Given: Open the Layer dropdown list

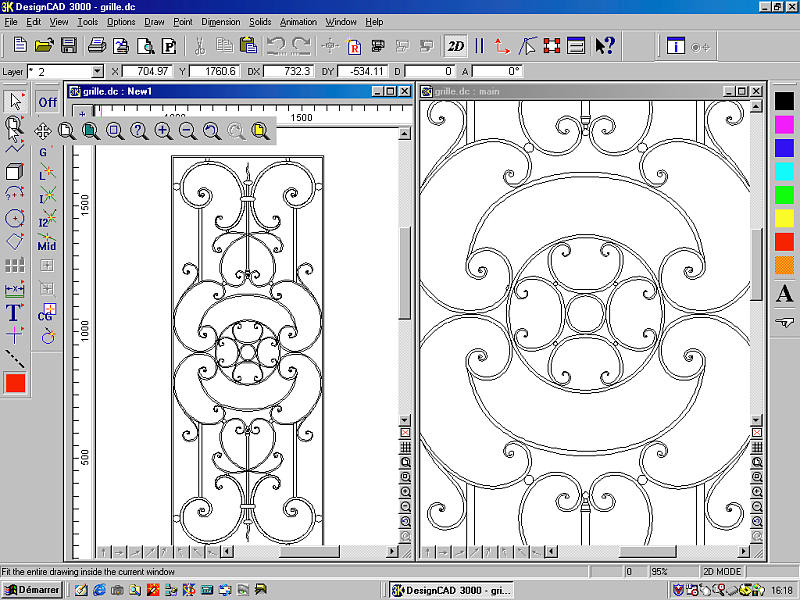Looking at the screenshot, I should tap(97, 71).
